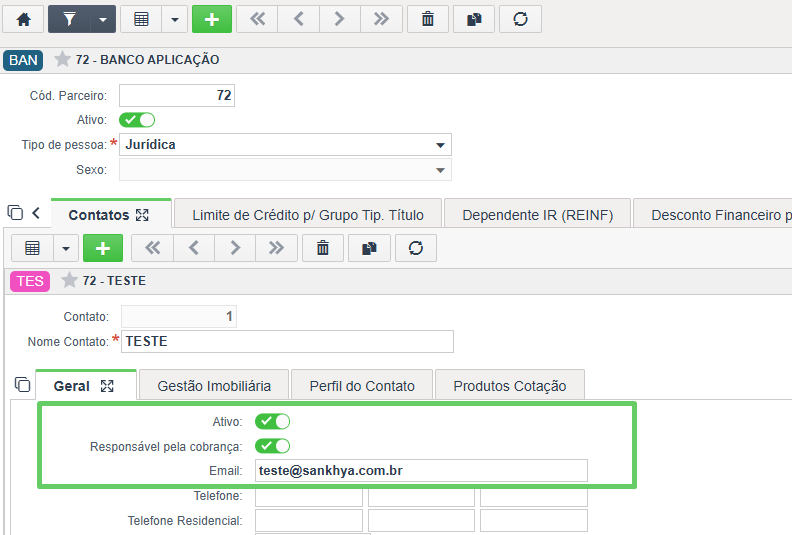
Task: Maximize the Geral tab panel
Action: click(x=107, y=386)
